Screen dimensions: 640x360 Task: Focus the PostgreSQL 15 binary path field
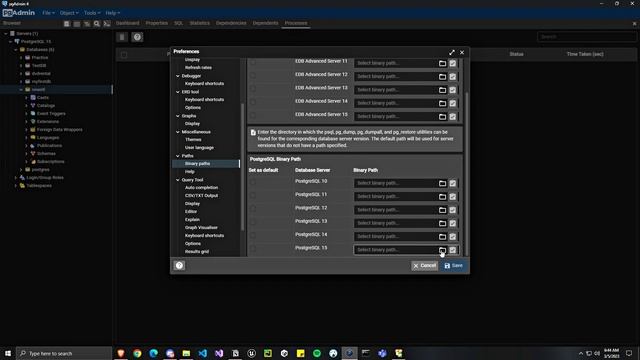tap(395, 250)
